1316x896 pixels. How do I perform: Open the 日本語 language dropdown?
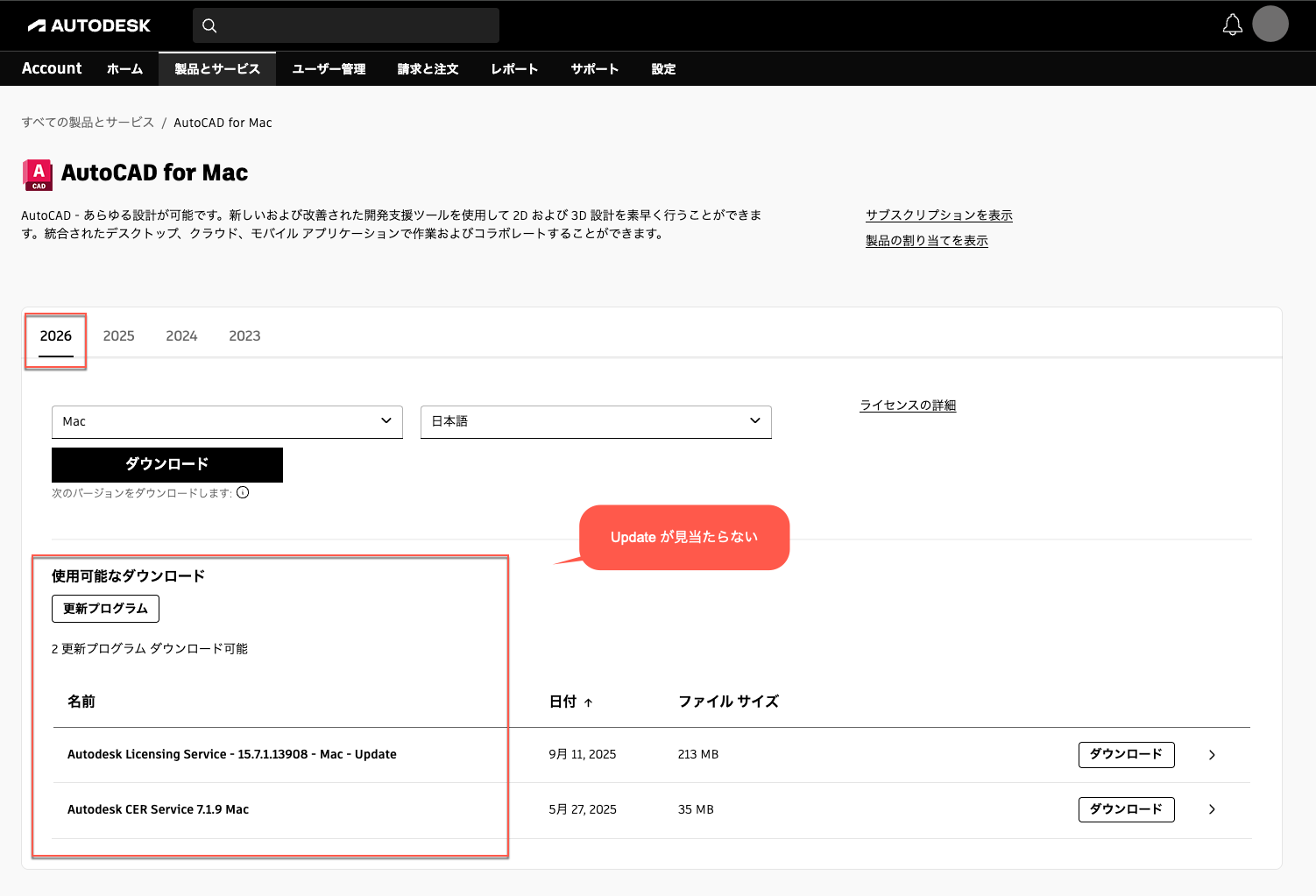click(x=596, y=421)
